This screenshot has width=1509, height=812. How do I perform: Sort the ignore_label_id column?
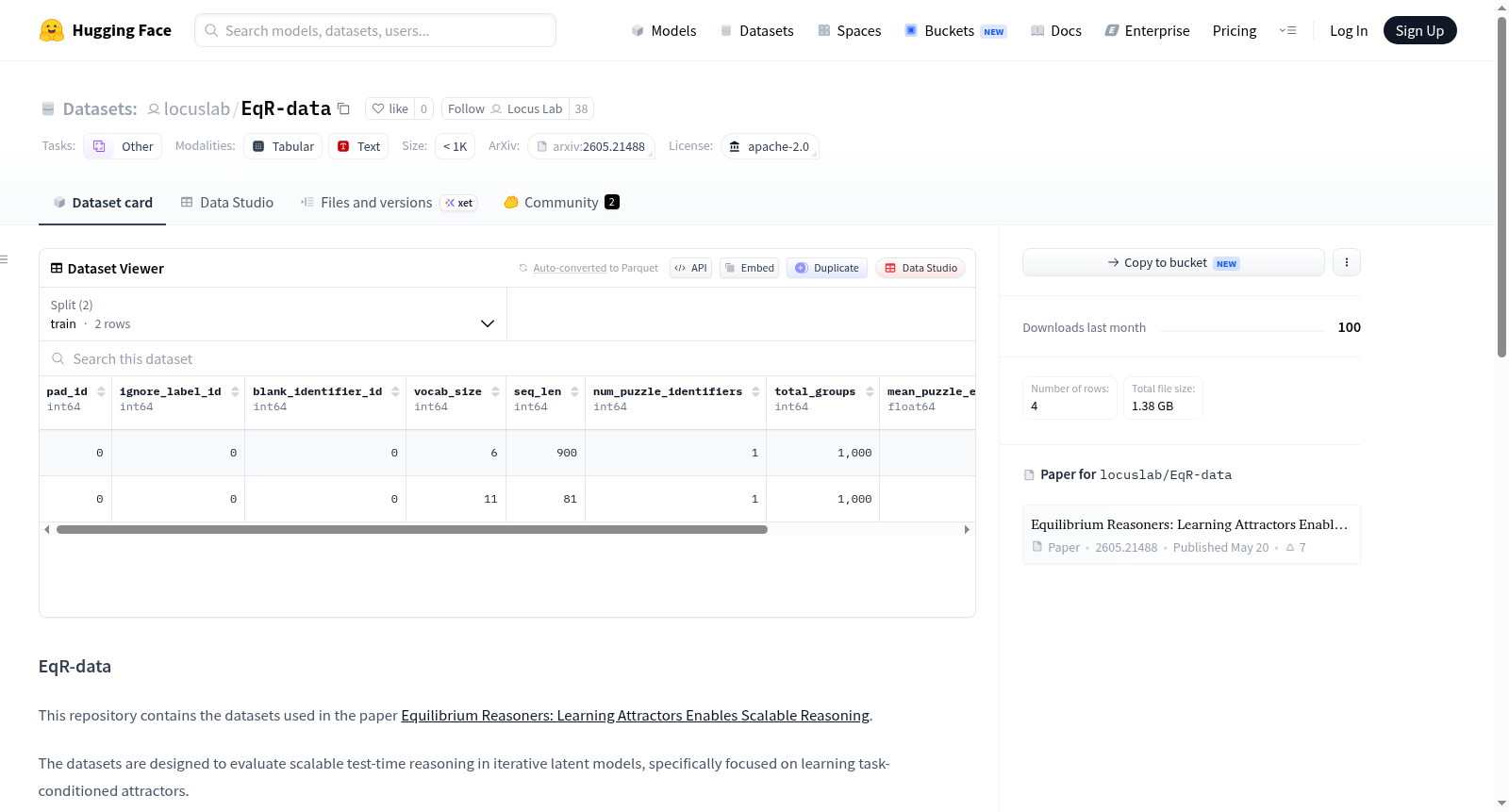pos(235,391)
